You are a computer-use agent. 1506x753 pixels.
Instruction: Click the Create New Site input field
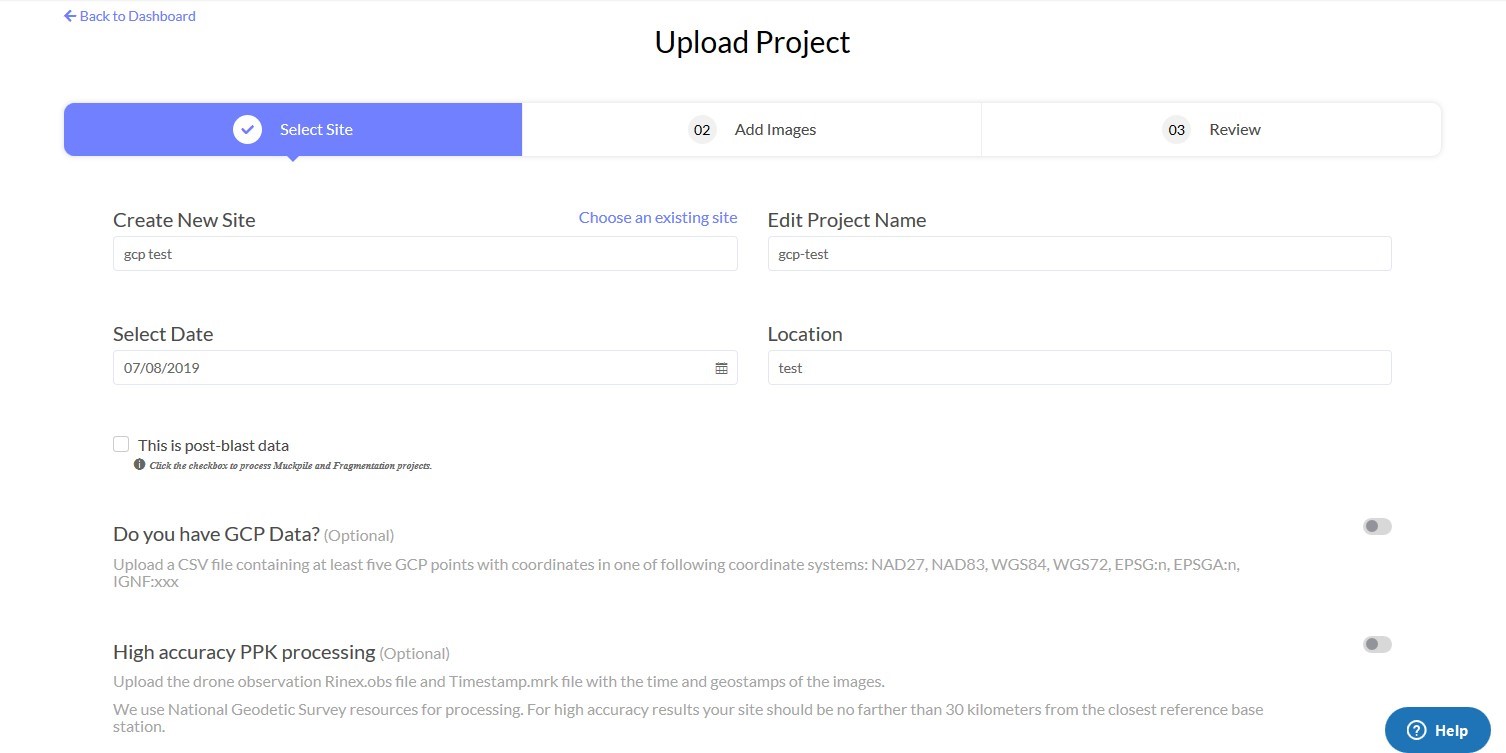click(425, 254)
